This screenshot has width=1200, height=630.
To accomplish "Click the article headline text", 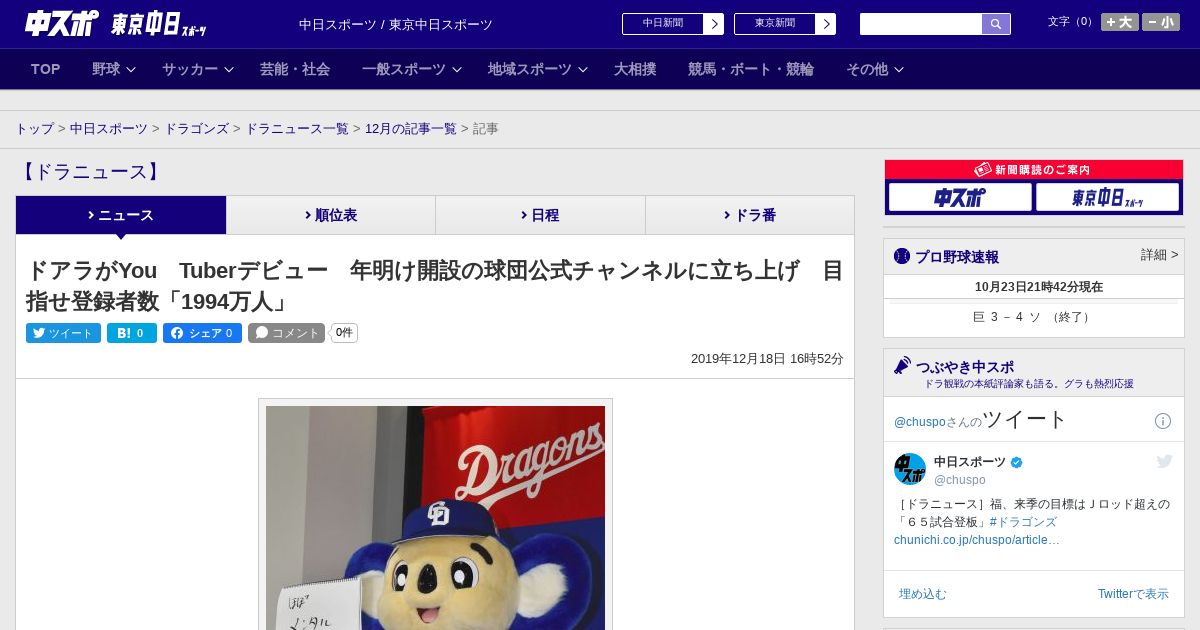I will [434, 286].
